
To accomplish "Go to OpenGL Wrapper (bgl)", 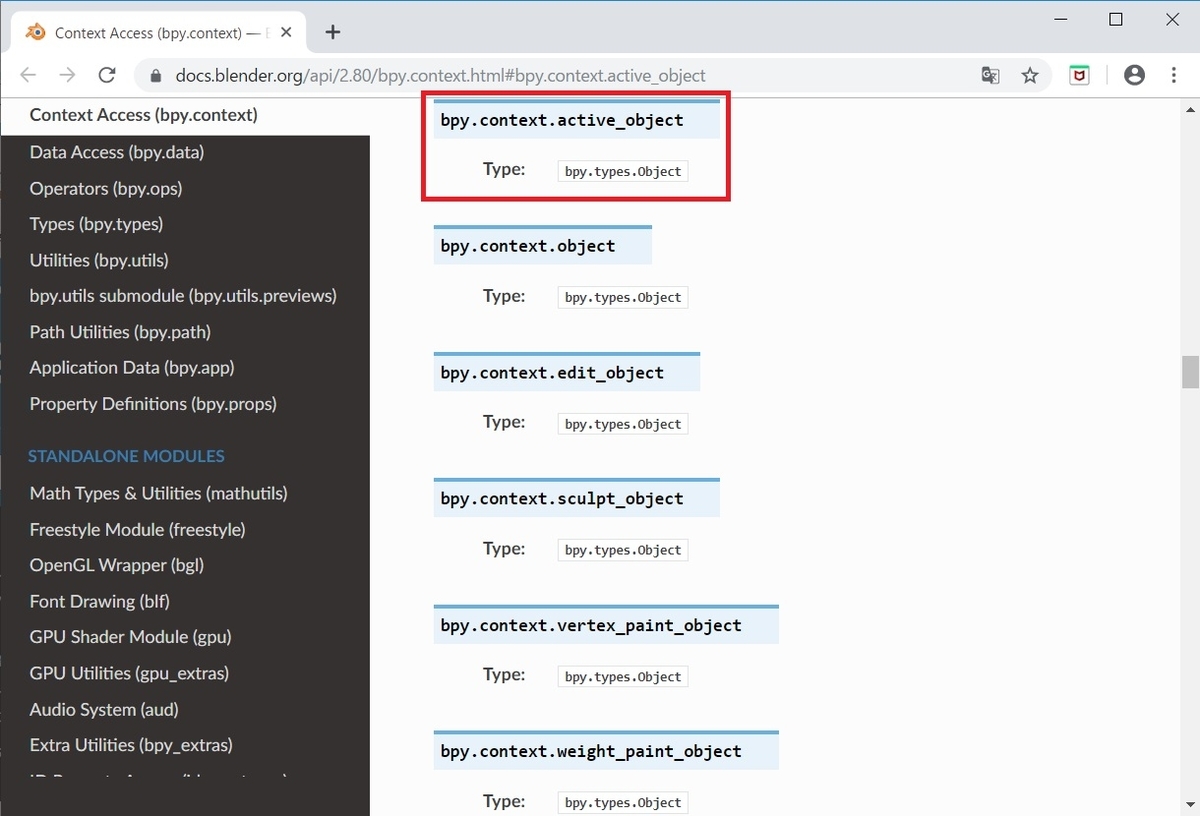I will click(117, 565).
